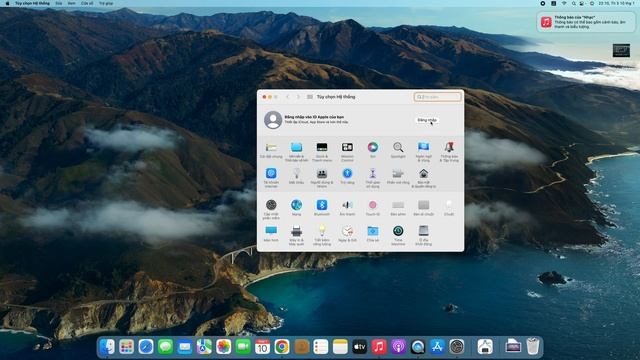
Task: Launch Google Chrome from the Dock
Action: pyautogui.click(x=282, y=347)
